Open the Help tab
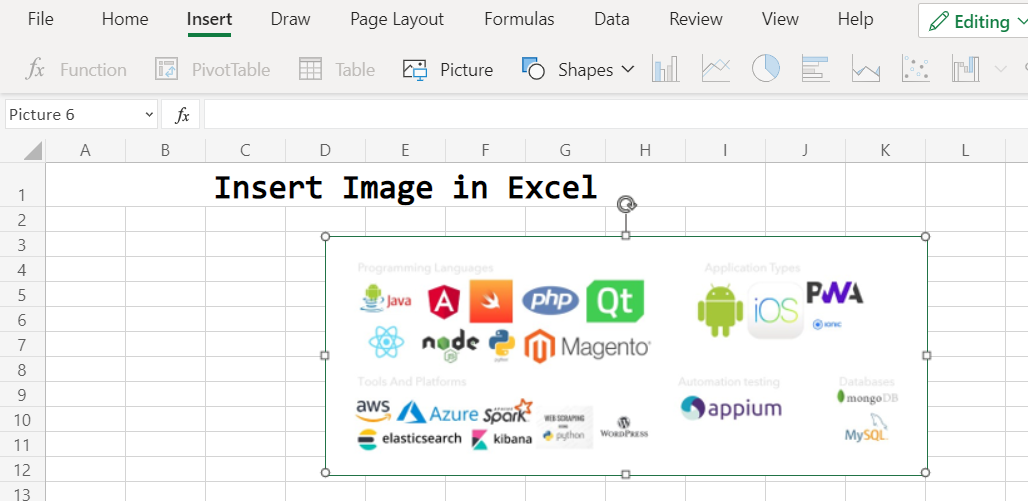The height and width of the screenshot is (501, 1028). 855,20
